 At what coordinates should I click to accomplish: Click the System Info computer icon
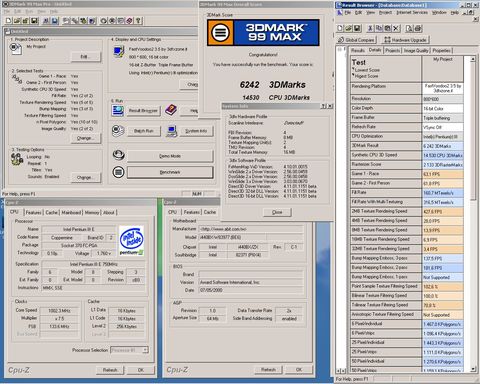172,131
